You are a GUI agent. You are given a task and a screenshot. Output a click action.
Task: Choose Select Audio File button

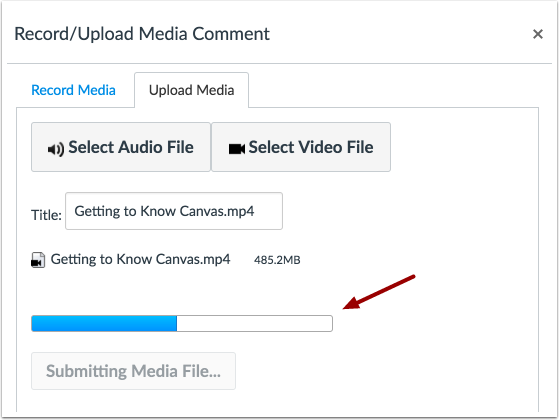[121, 147]
